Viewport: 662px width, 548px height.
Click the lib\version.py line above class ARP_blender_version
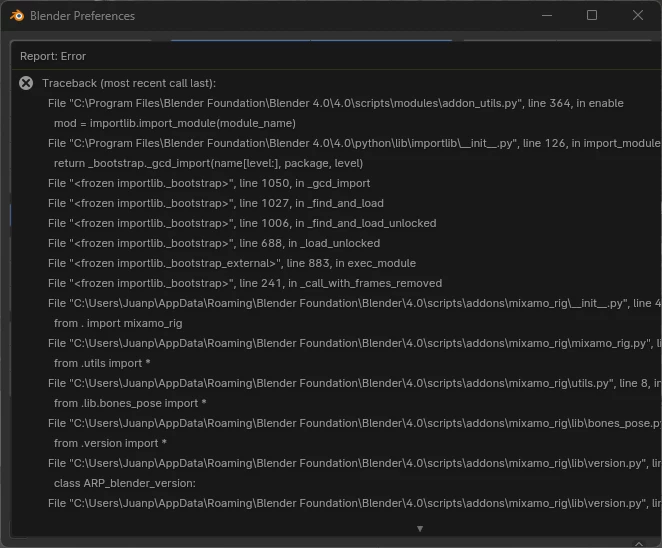354,464
